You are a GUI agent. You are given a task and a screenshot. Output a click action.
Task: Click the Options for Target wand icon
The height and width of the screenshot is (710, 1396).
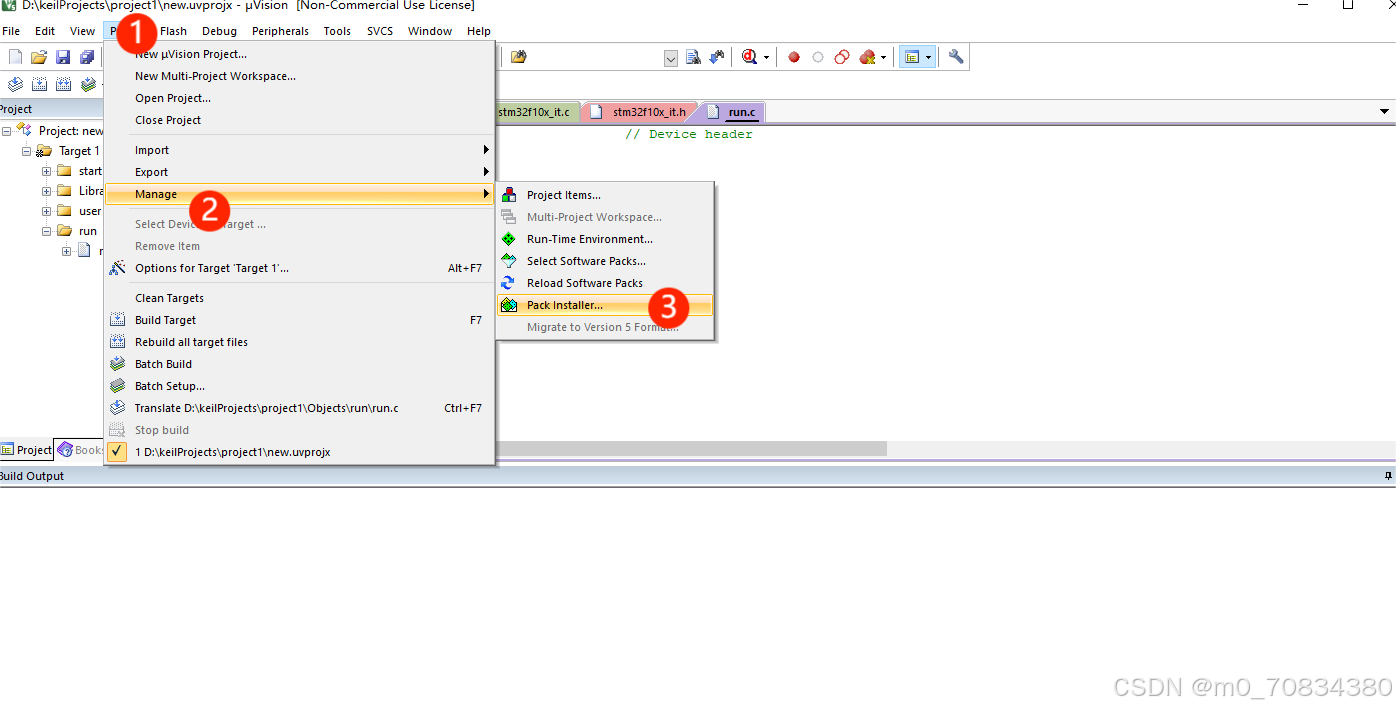tap(117, 268)
